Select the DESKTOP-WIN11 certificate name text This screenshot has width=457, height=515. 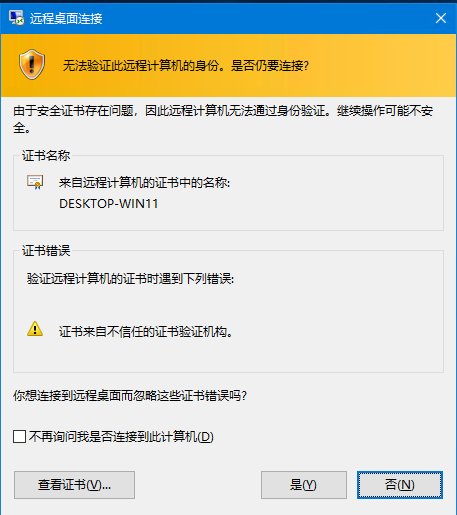[x=108, y=204]
